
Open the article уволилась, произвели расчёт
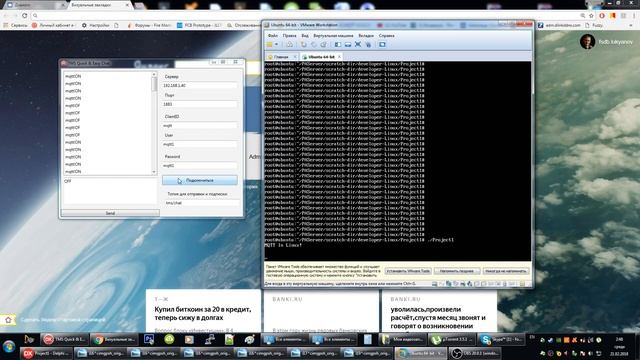438,318
